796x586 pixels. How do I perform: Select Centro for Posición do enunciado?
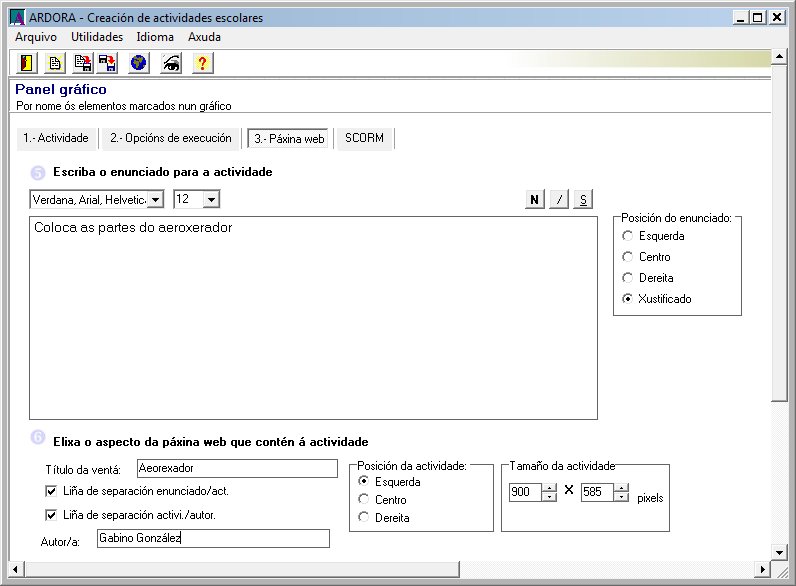[x=627, y=257]
